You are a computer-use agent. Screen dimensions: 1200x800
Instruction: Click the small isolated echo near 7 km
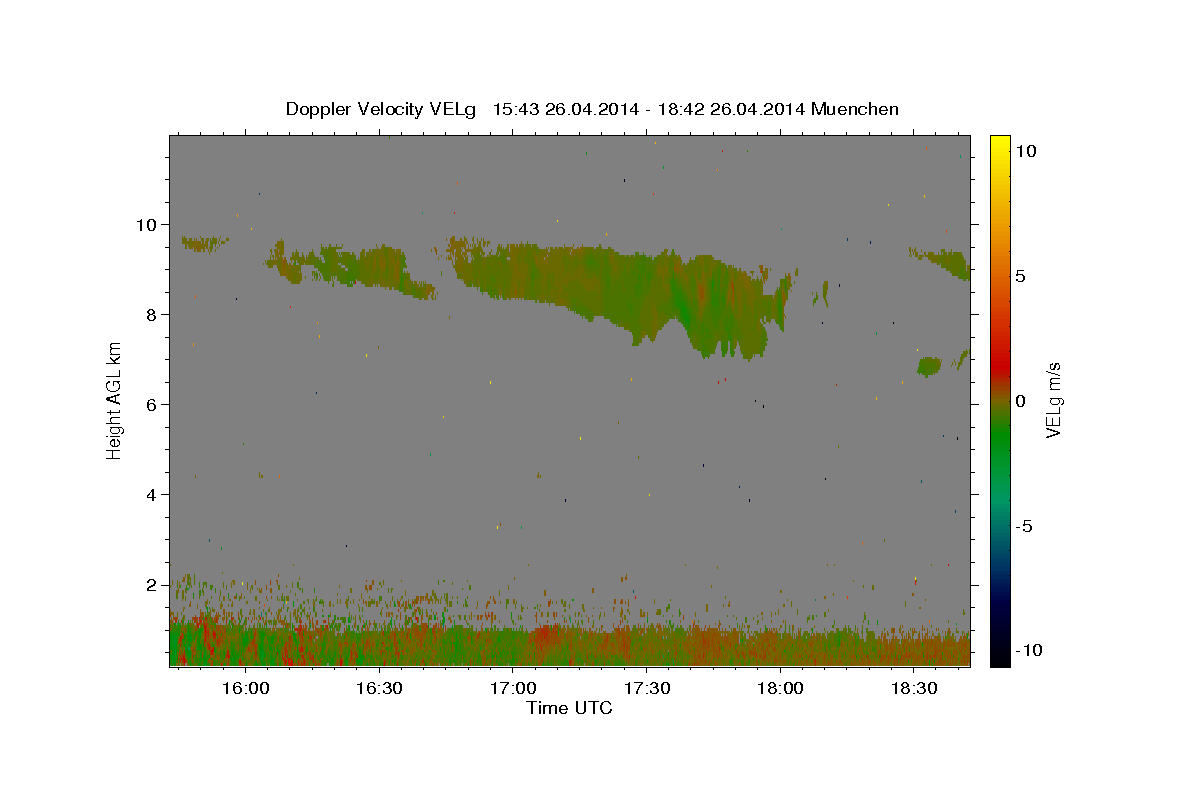click(929, 366)
